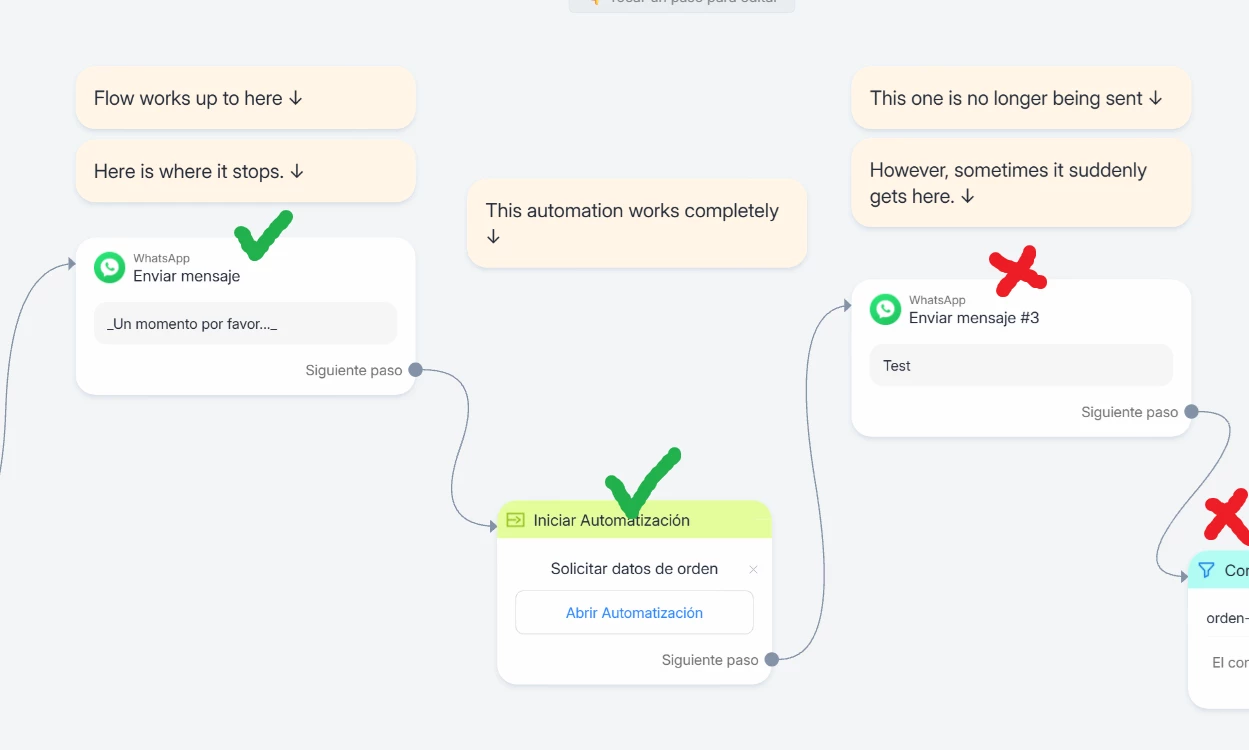Click the Iniciar Automatización header icon
Screen dimensions: 1249x750
[516, 520]
